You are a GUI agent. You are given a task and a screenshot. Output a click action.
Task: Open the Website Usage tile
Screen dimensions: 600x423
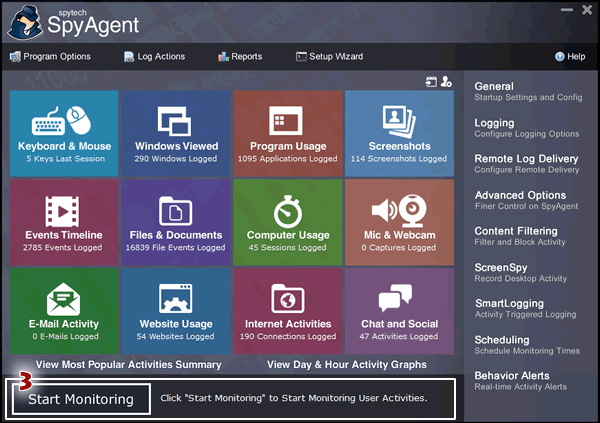176,311
